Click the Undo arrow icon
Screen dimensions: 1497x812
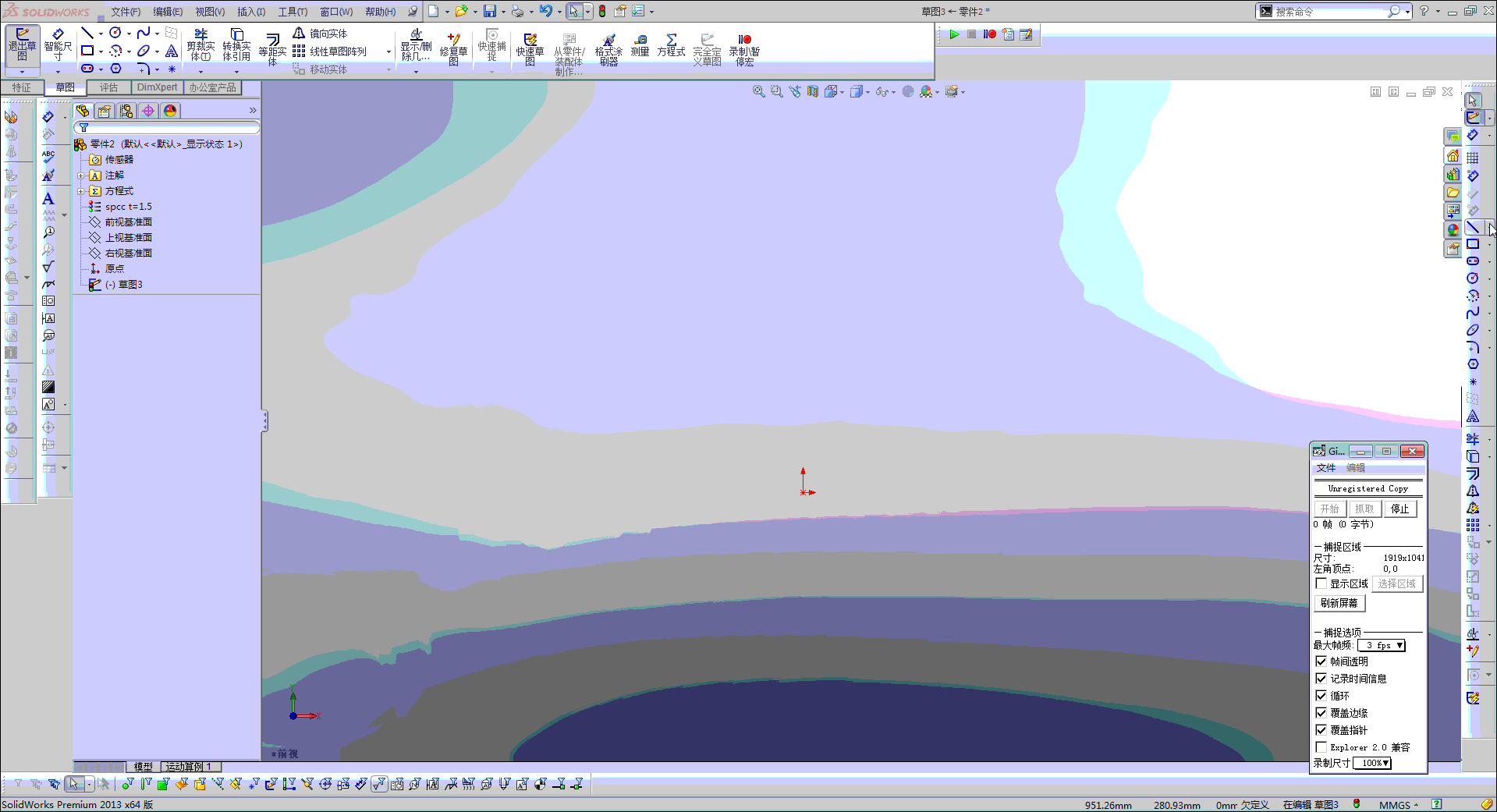(546, 11)
